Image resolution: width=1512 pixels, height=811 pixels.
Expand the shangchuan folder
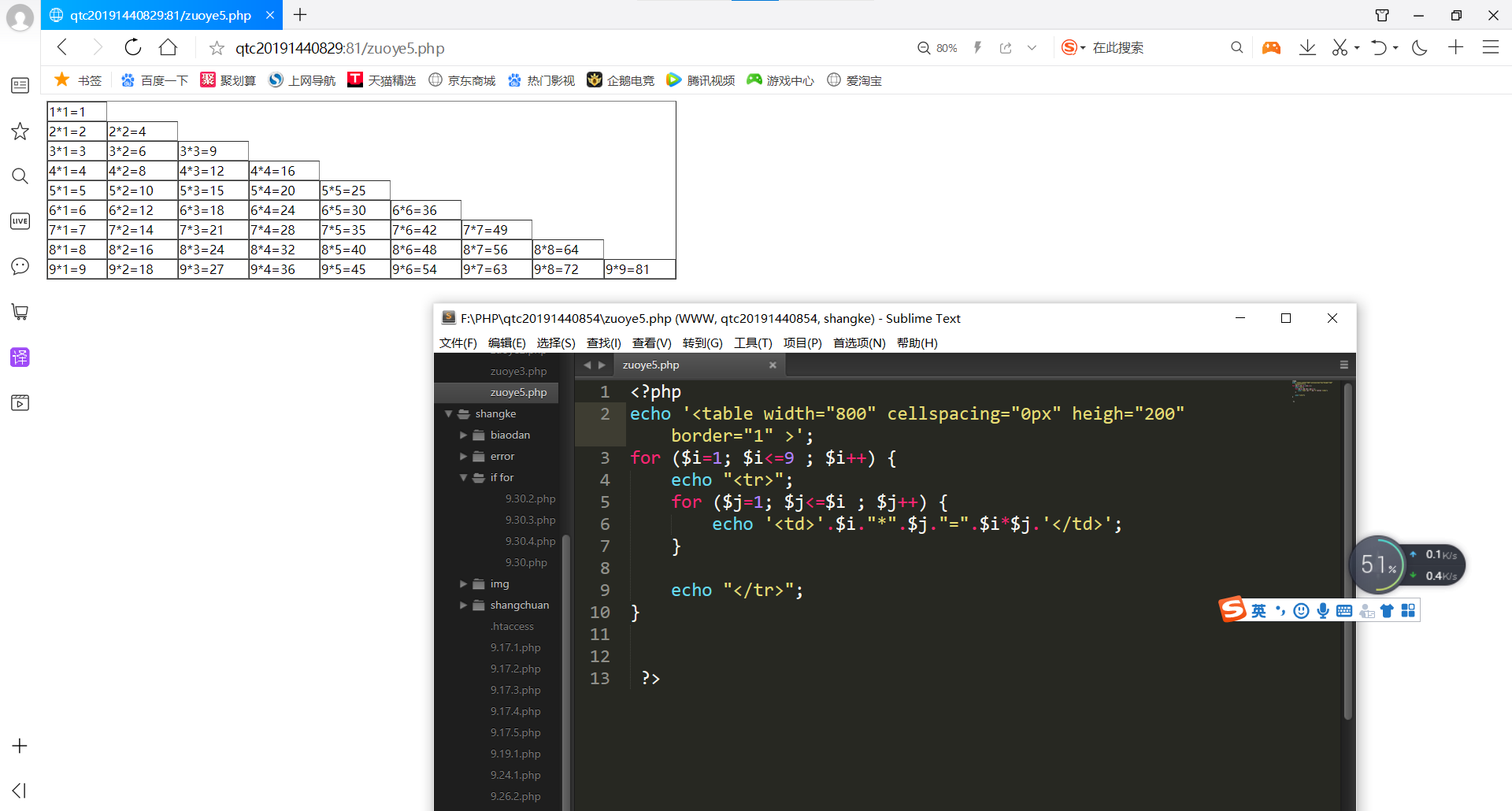click(463, 605)
